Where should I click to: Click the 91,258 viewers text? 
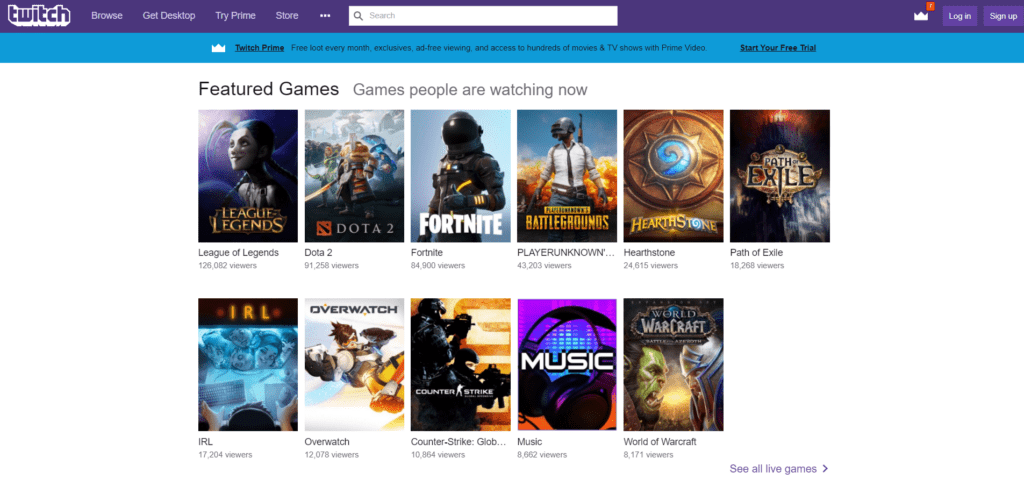pos(332,266)
